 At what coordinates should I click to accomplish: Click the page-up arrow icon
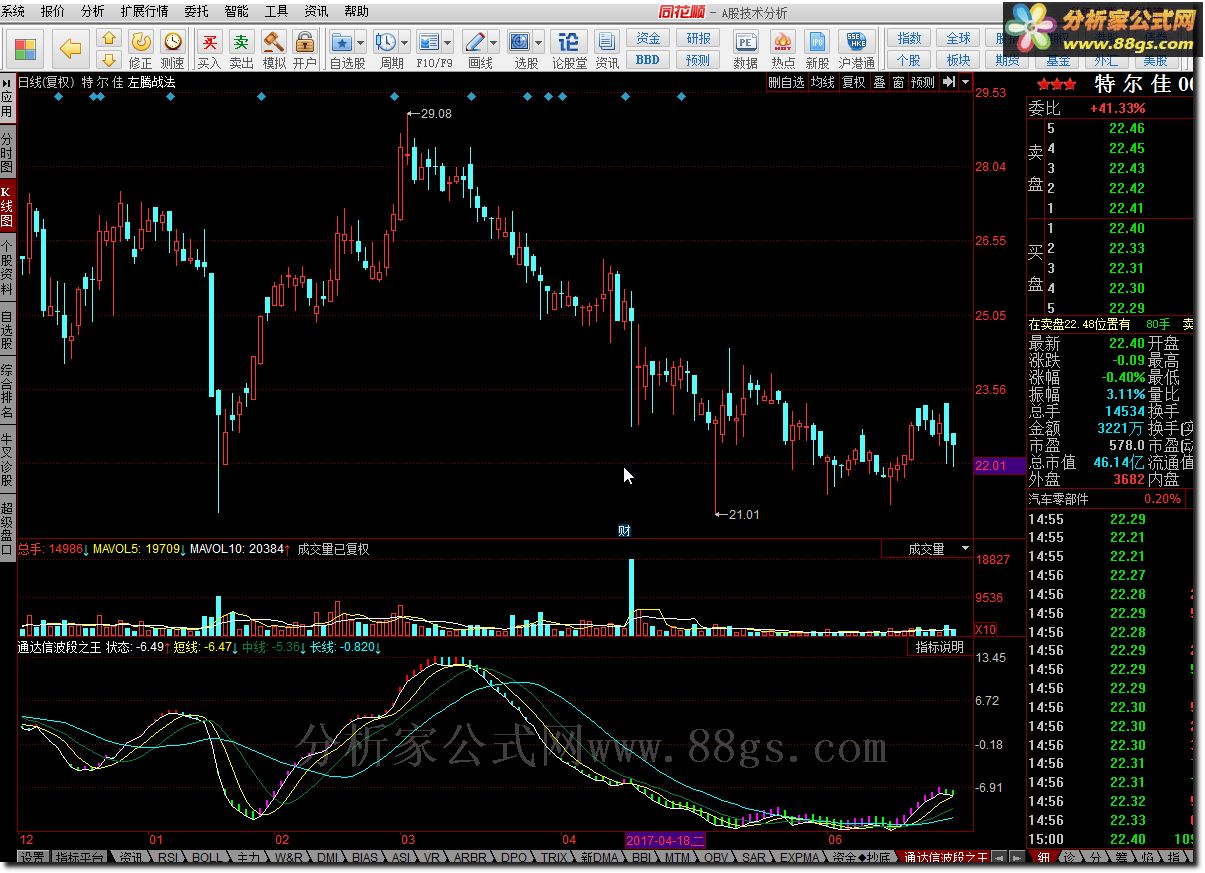[x=109, y=38]
